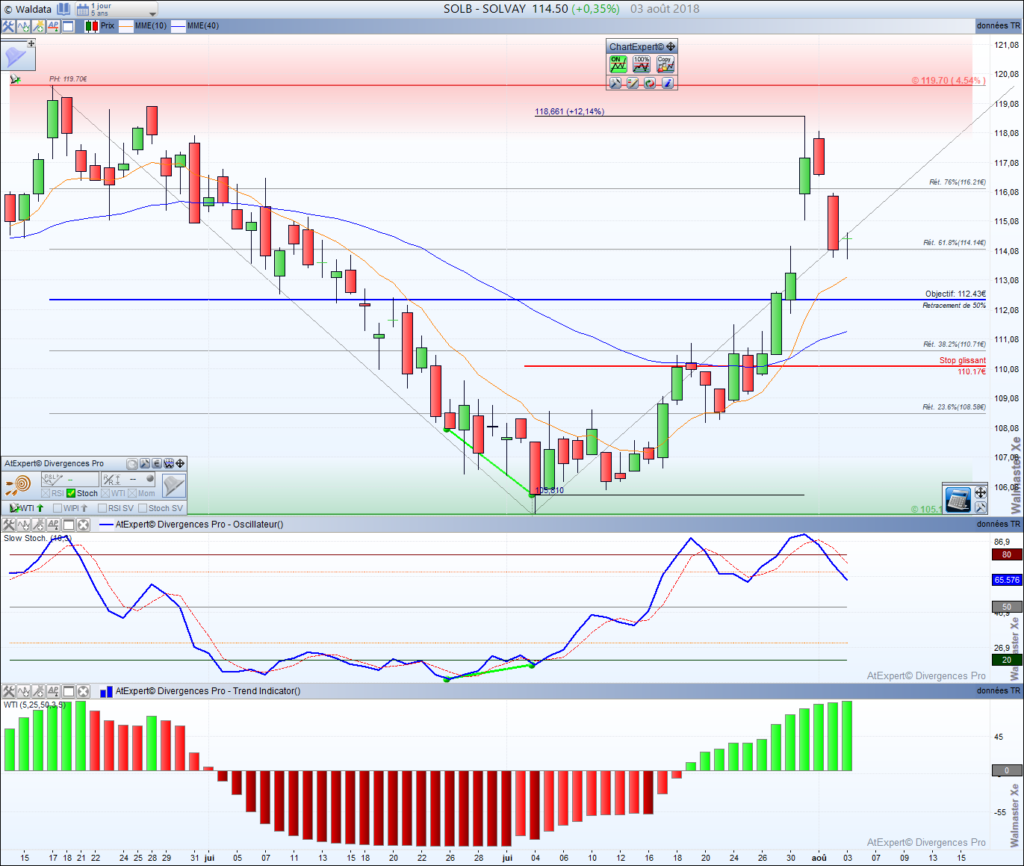Add indicator to Trend Indicator panel
The width and height of the screenshot is (1024, 866).
[24, 691]
